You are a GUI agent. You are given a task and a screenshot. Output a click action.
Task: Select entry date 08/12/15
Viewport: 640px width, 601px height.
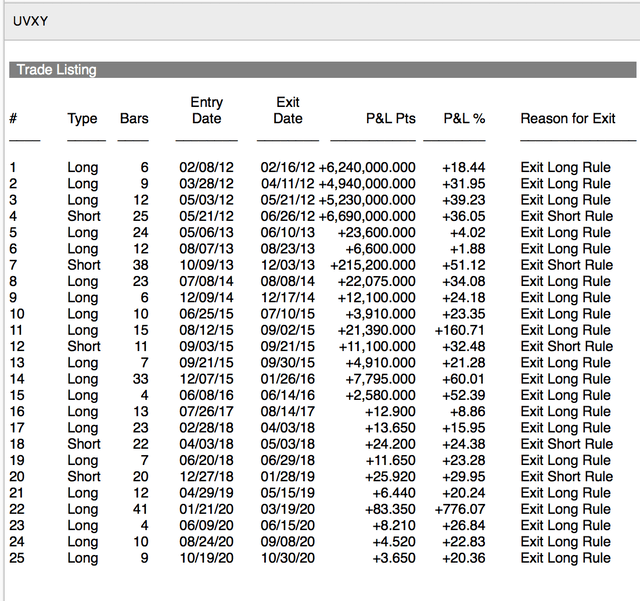point(207,330)
